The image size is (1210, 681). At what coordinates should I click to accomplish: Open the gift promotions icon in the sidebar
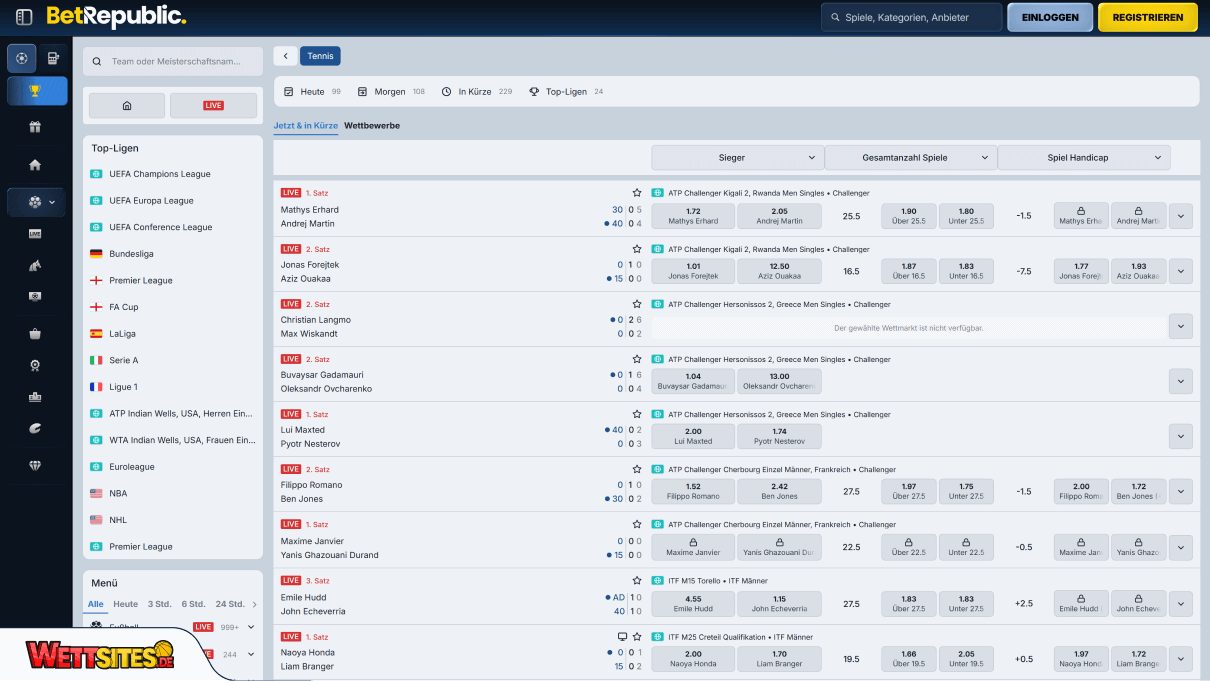pos(36,127)
